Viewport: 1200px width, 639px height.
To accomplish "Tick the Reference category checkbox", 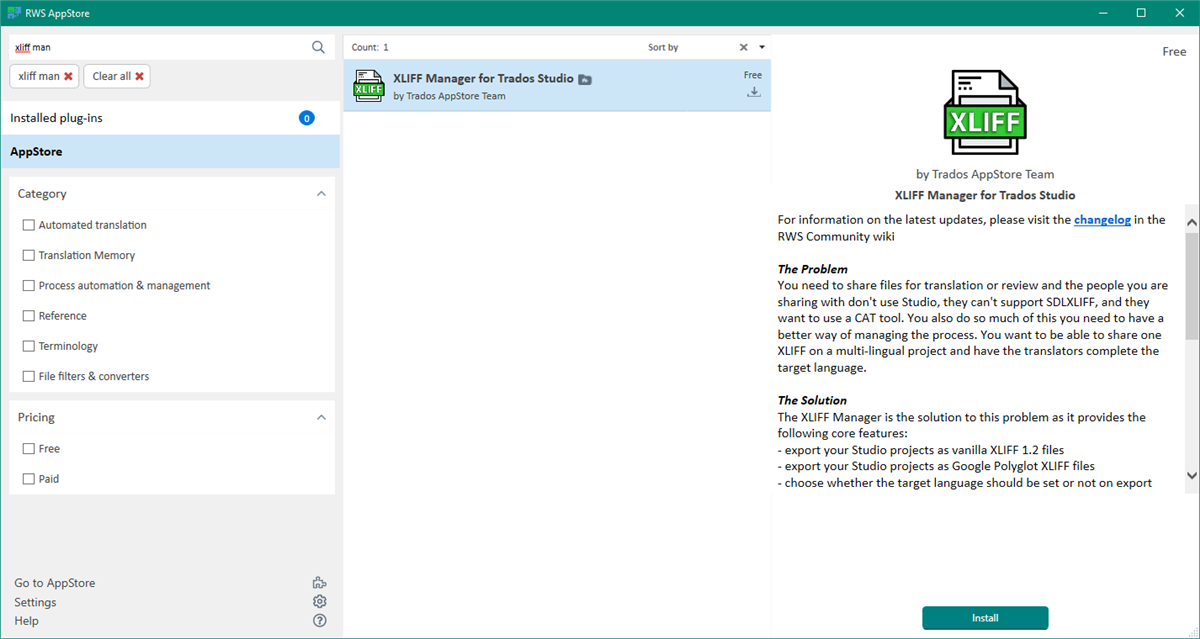I will pyautogui.click(x=29, y=315).
